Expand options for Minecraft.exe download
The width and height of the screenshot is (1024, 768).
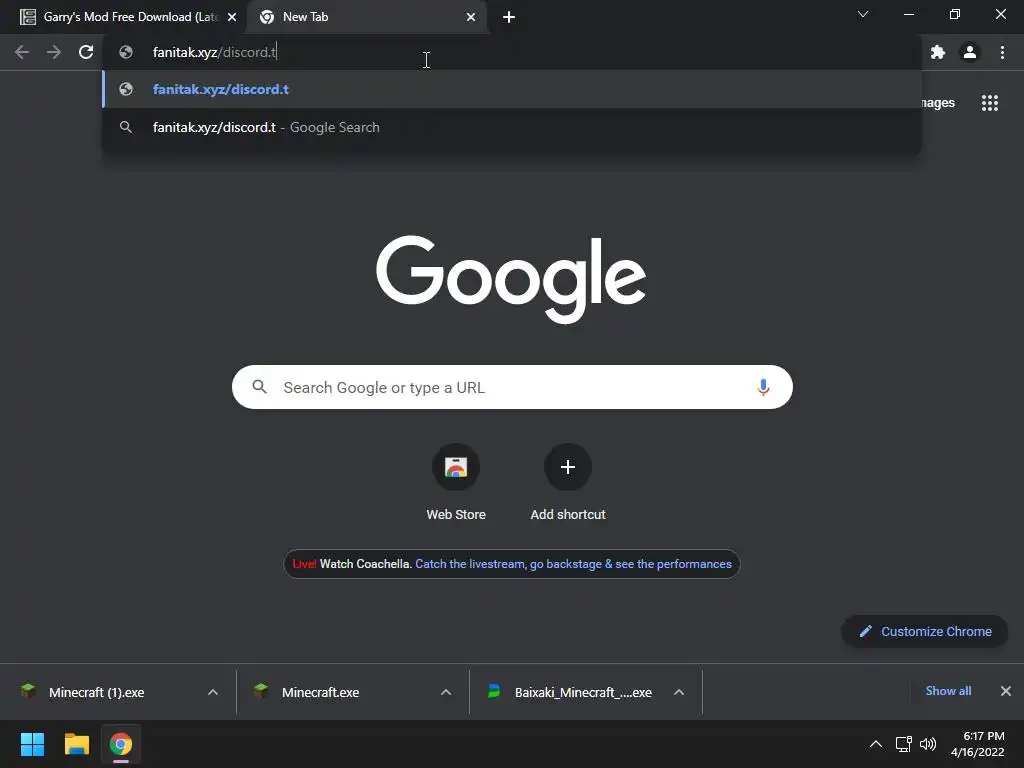(x=446, y=692)
